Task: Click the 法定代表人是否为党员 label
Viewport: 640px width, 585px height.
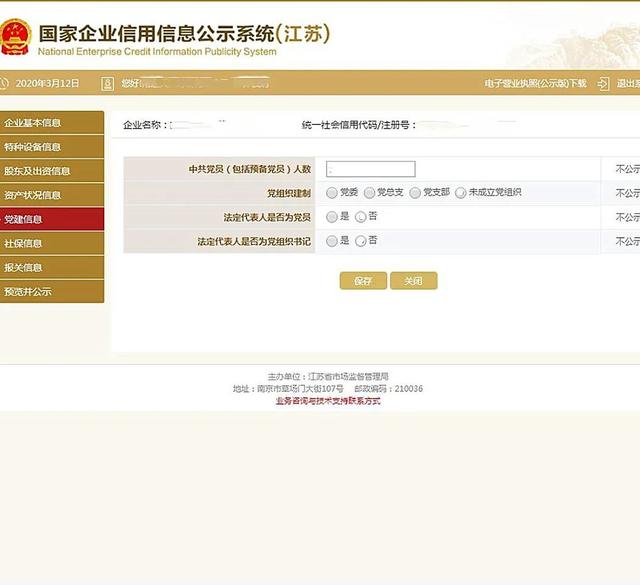Action: [267, 217]
